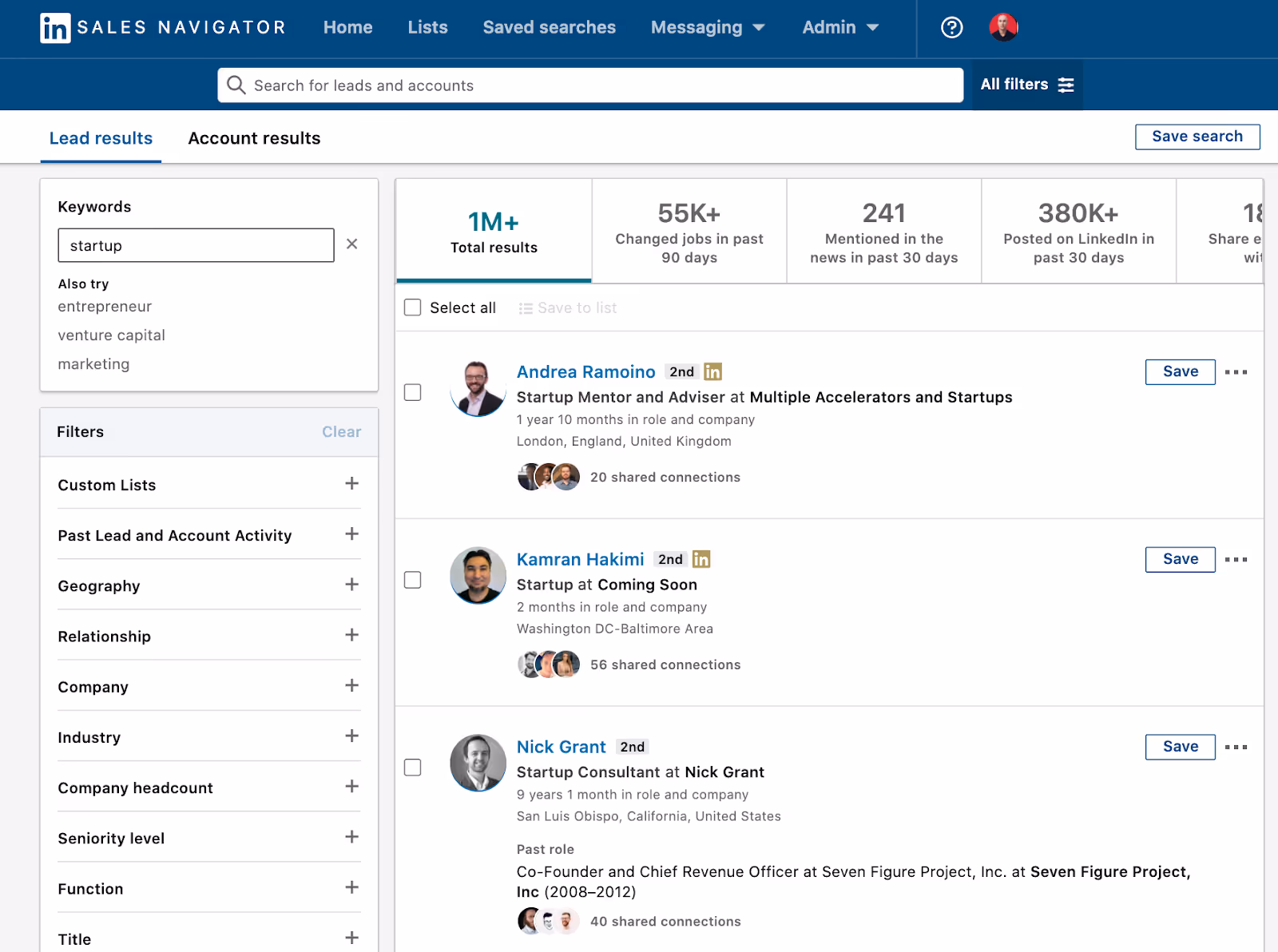Open the Messaging dropdown
The height and width of the screenshot is (952, 1278).
tap(707, 27)
